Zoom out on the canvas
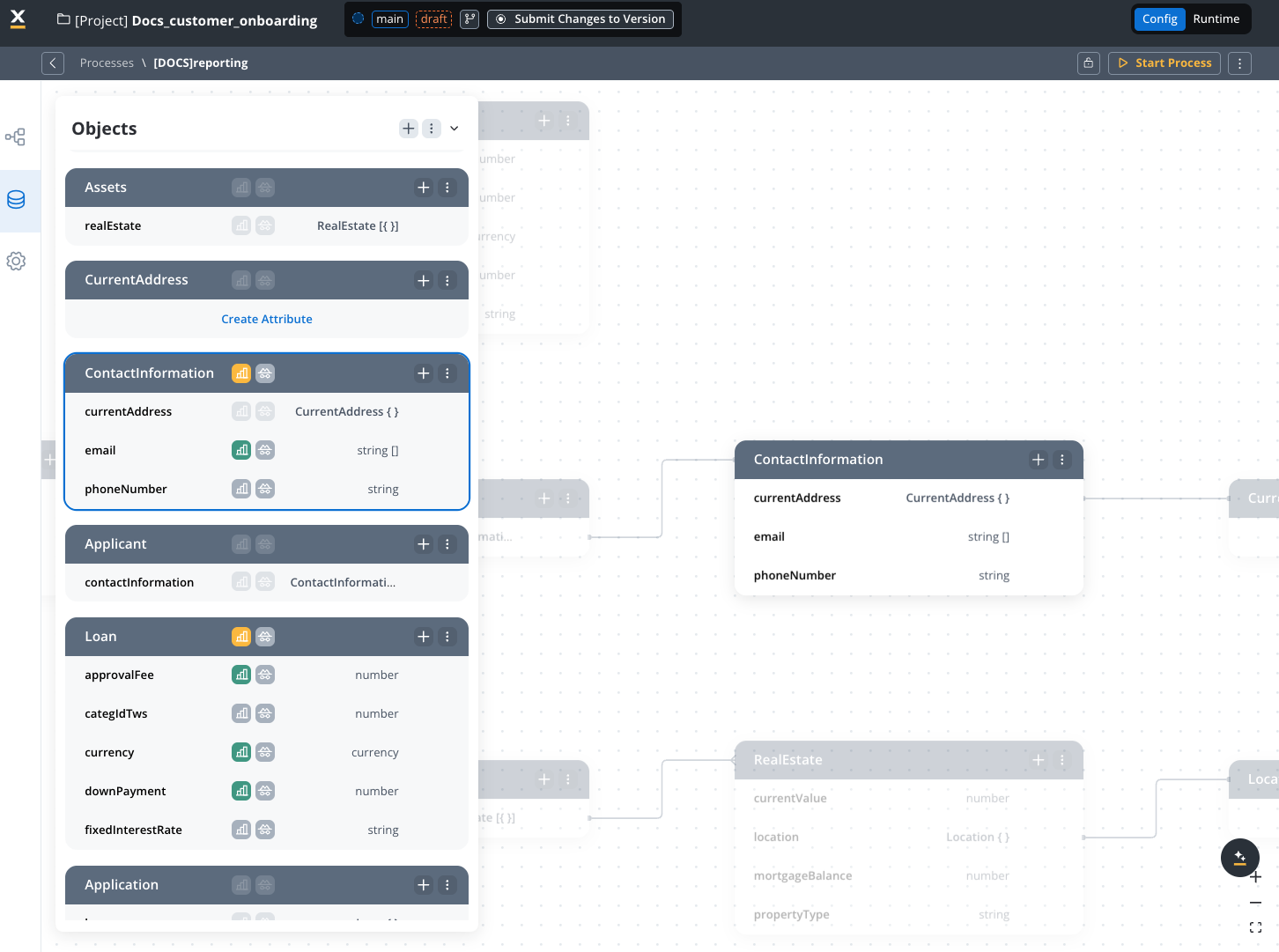The image size is (1279, 952). click(x=1256, y=903)
